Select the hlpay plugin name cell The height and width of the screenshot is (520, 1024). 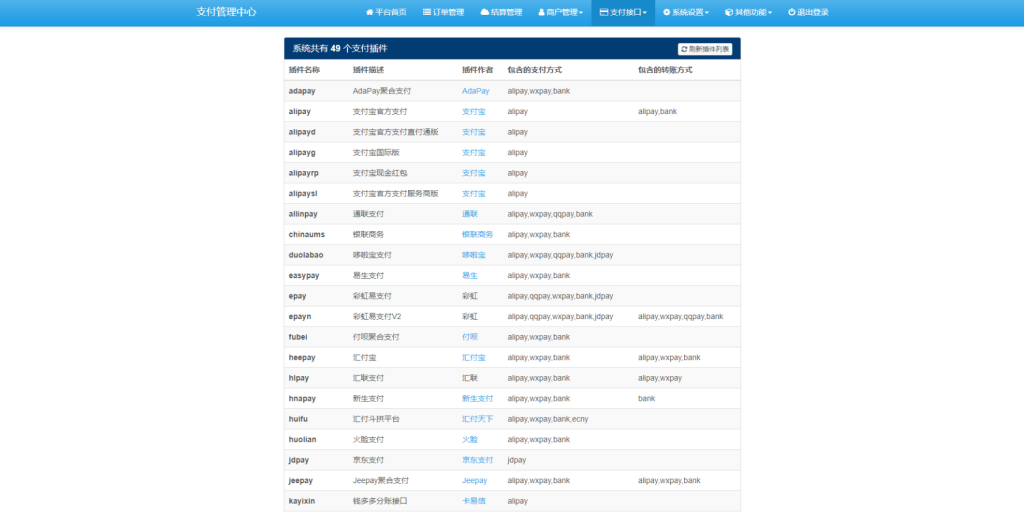click(299, 378)
